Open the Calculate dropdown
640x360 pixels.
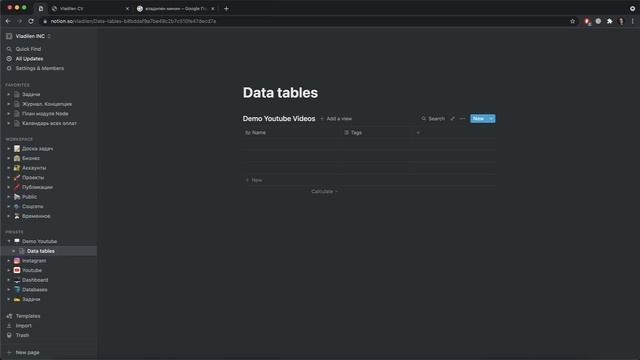coord(324,191)
